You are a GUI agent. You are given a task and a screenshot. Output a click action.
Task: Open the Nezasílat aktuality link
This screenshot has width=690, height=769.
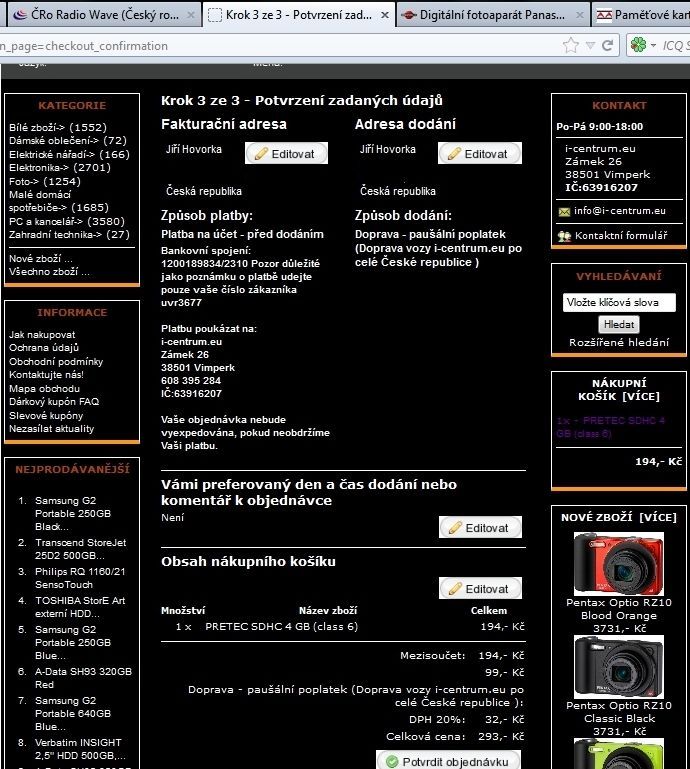click(x=51, y=429)
